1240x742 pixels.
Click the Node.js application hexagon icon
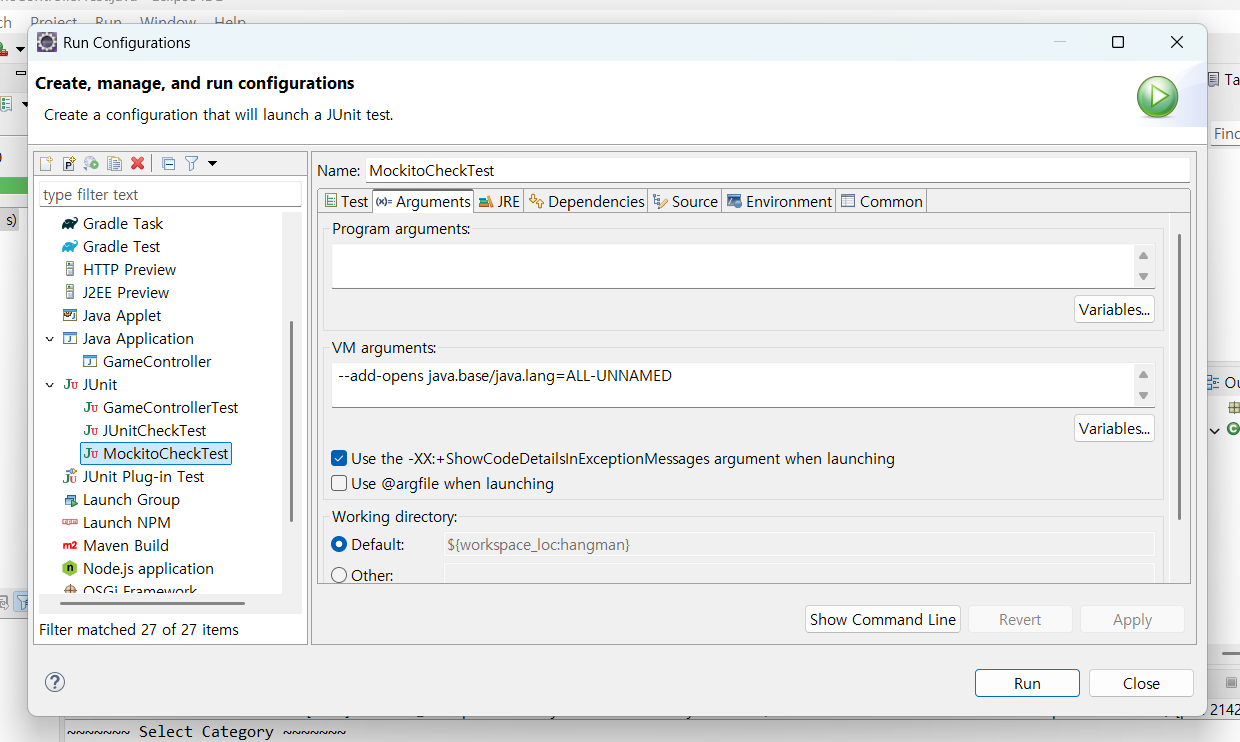tap(69, 568)
